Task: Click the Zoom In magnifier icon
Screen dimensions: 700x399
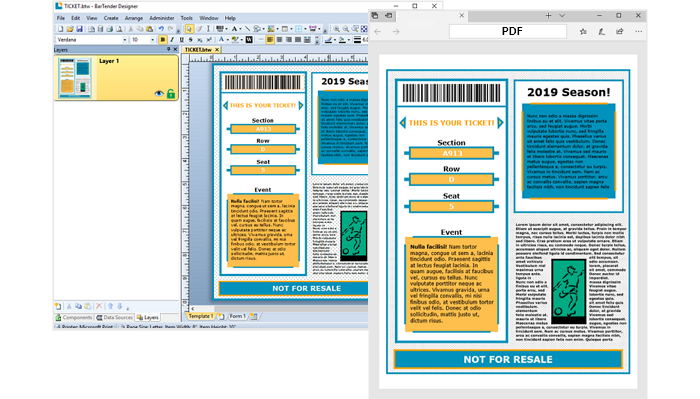Action: (x=336, y=29)
